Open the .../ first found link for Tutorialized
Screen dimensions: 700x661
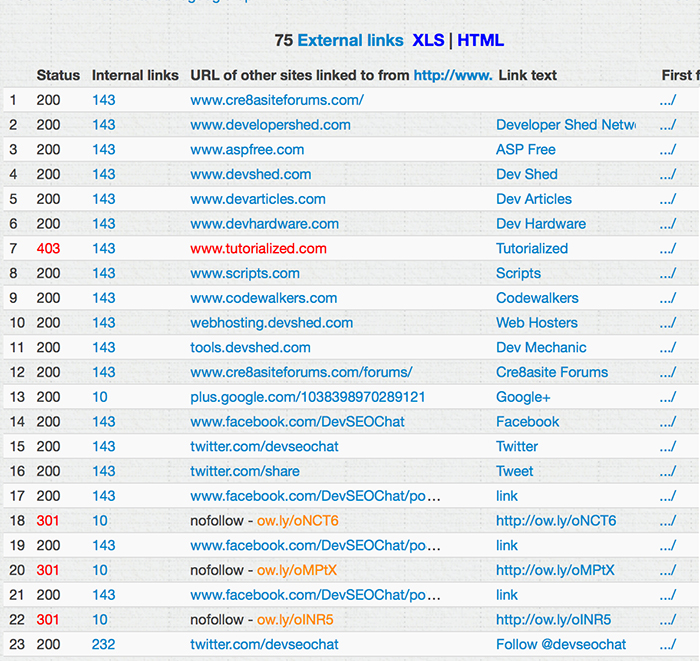(668, 249)
